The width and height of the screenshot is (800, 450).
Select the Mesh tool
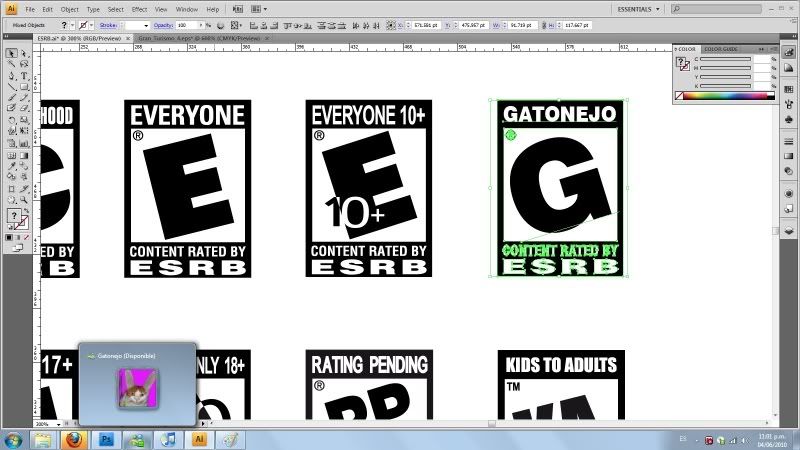11,156
